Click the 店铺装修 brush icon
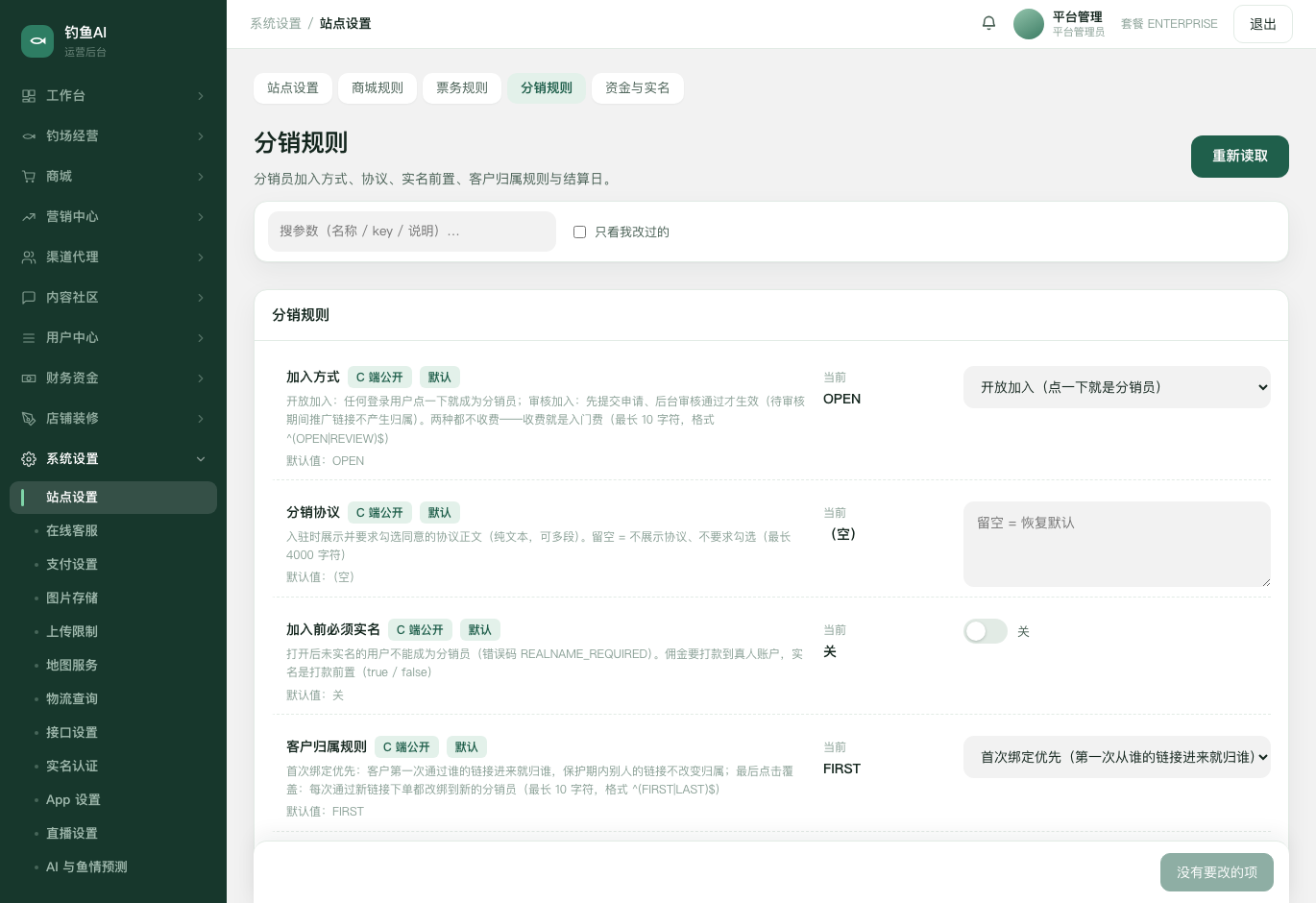The image size is (1316, 903). [29, 419]
